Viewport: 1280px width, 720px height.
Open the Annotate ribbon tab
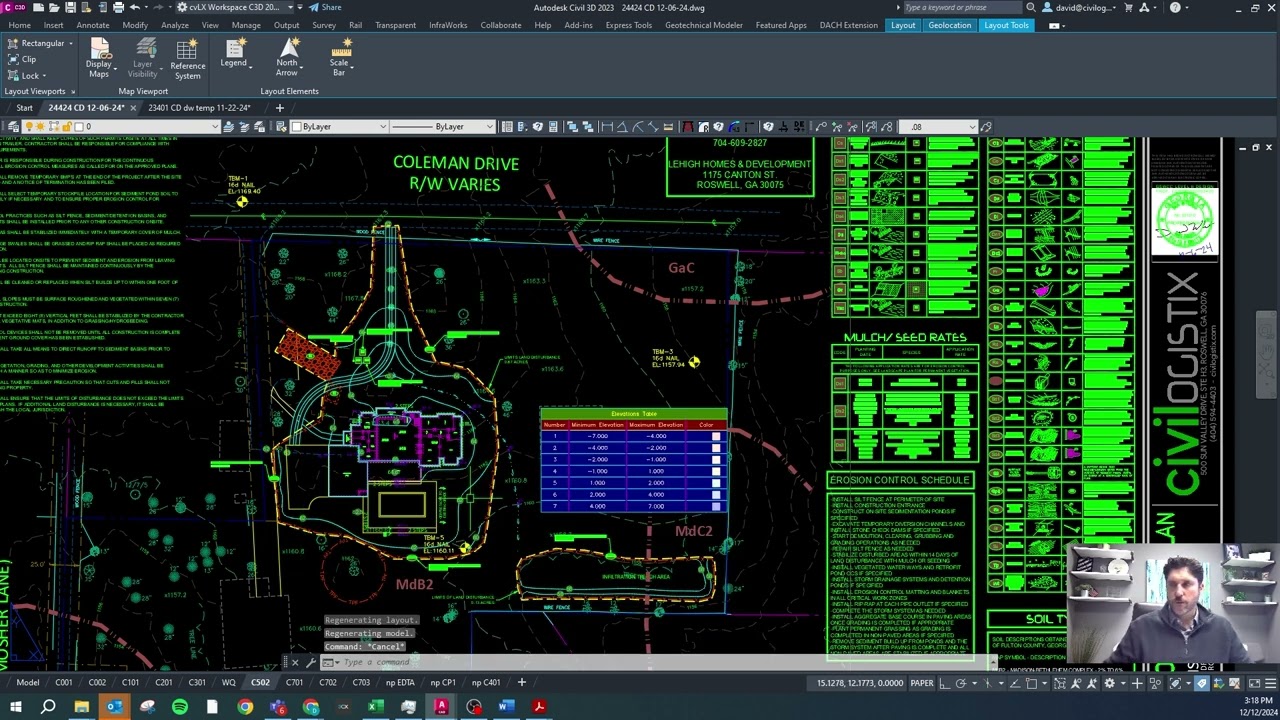[93, 25]
